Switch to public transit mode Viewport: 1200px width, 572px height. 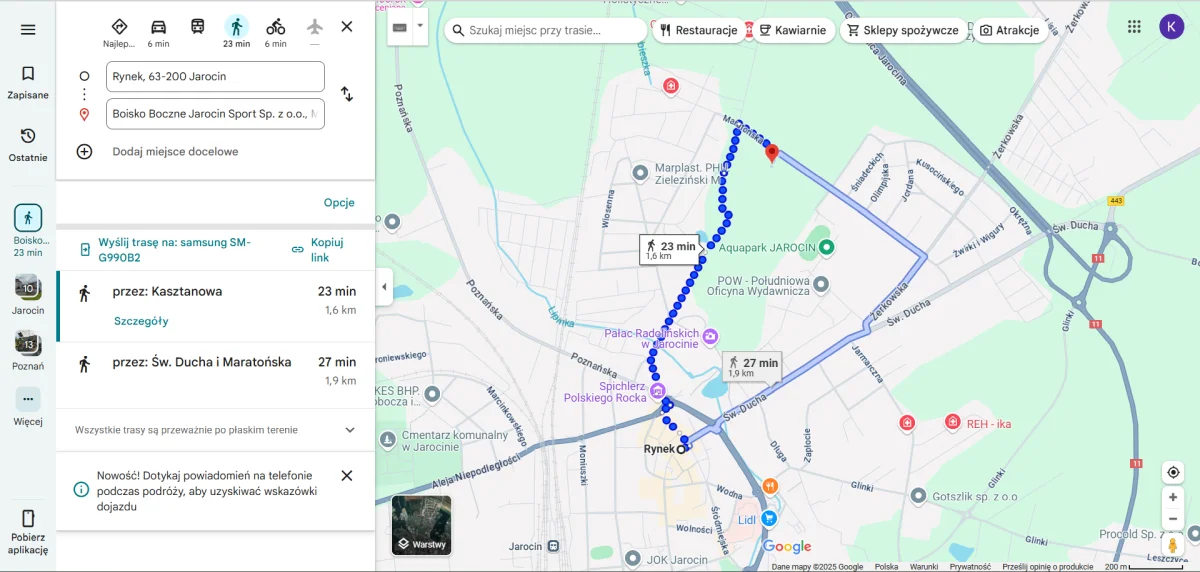tap(198, 27)
